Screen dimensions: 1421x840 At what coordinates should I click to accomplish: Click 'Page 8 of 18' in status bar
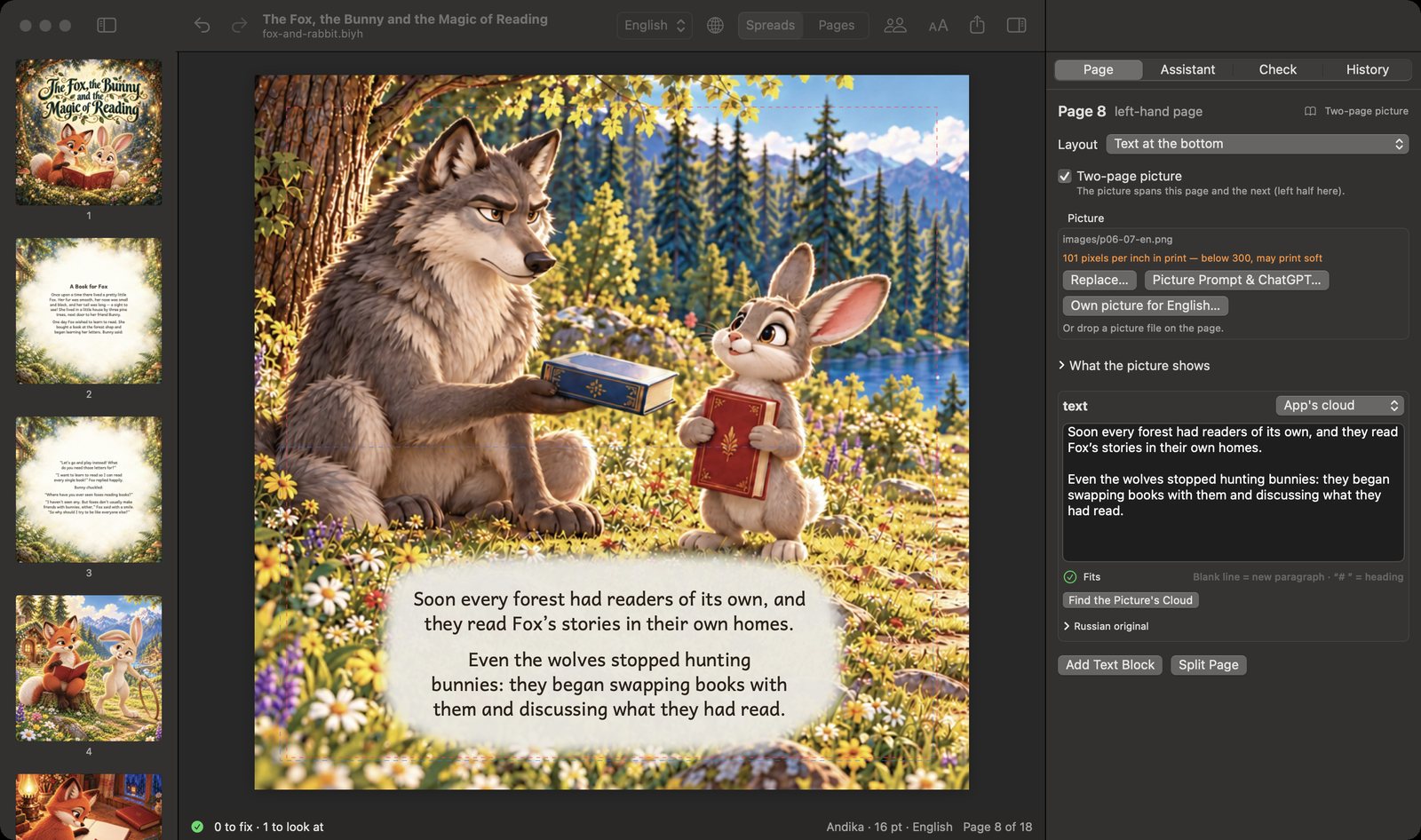tap(997, 827)
